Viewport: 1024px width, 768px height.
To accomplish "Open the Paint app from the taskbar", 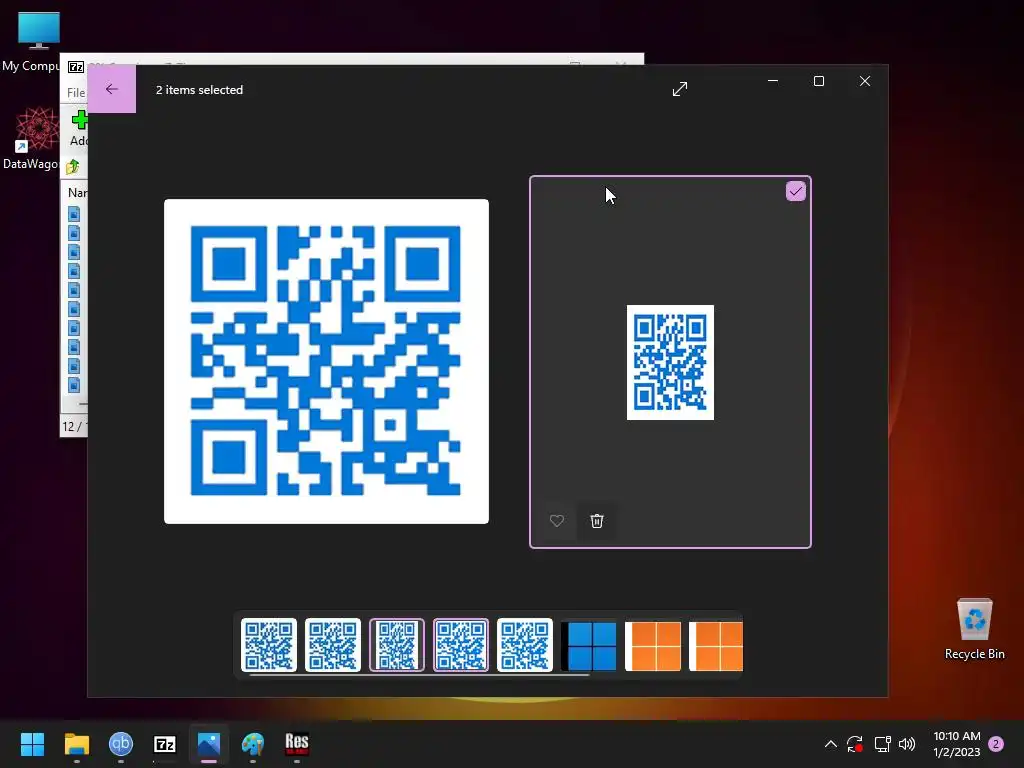I will point(253,744).
